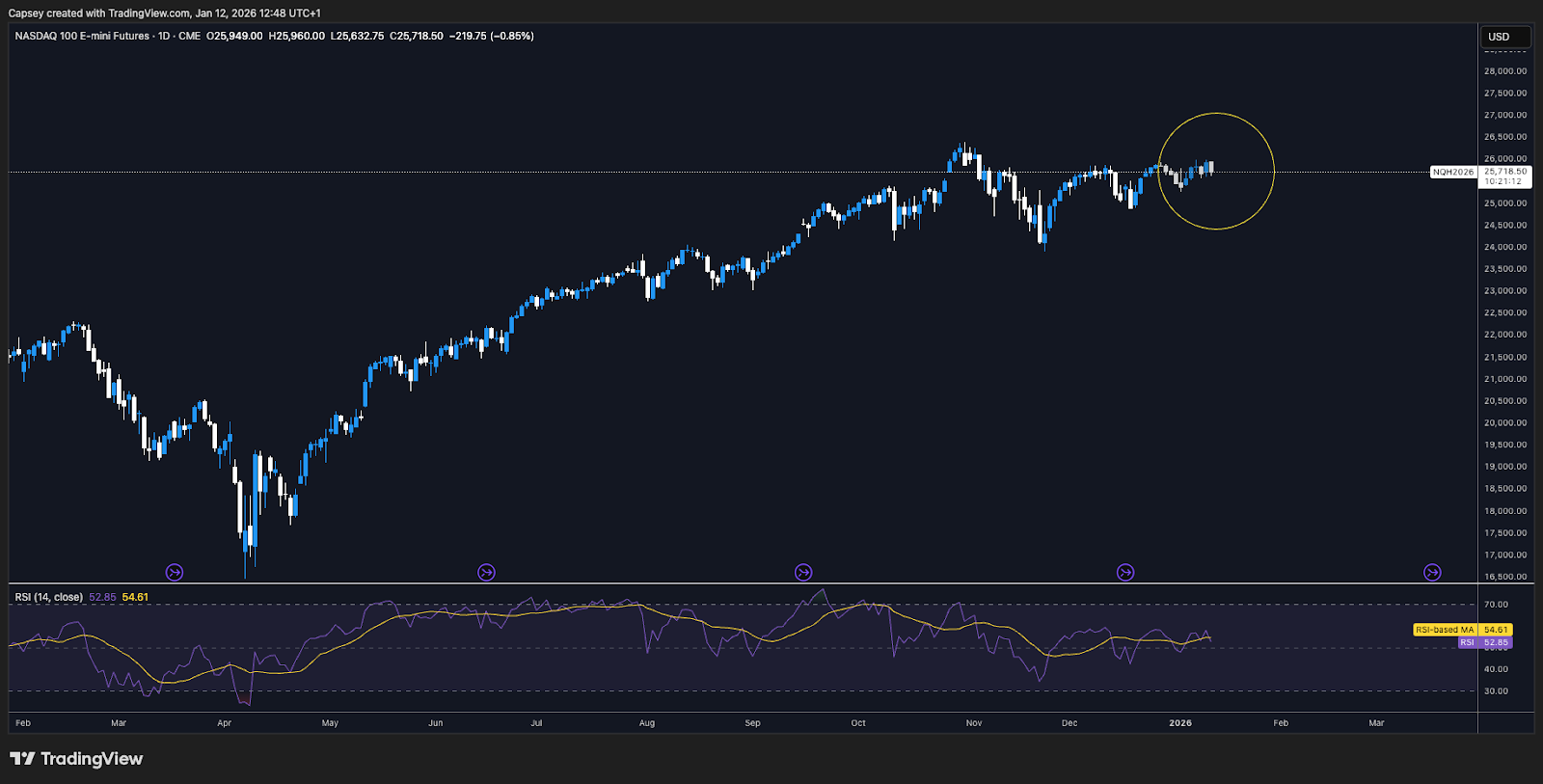Click the May label on time axis
The height and width of the screenshot is (784, 1543).
[x=330, y=723]
